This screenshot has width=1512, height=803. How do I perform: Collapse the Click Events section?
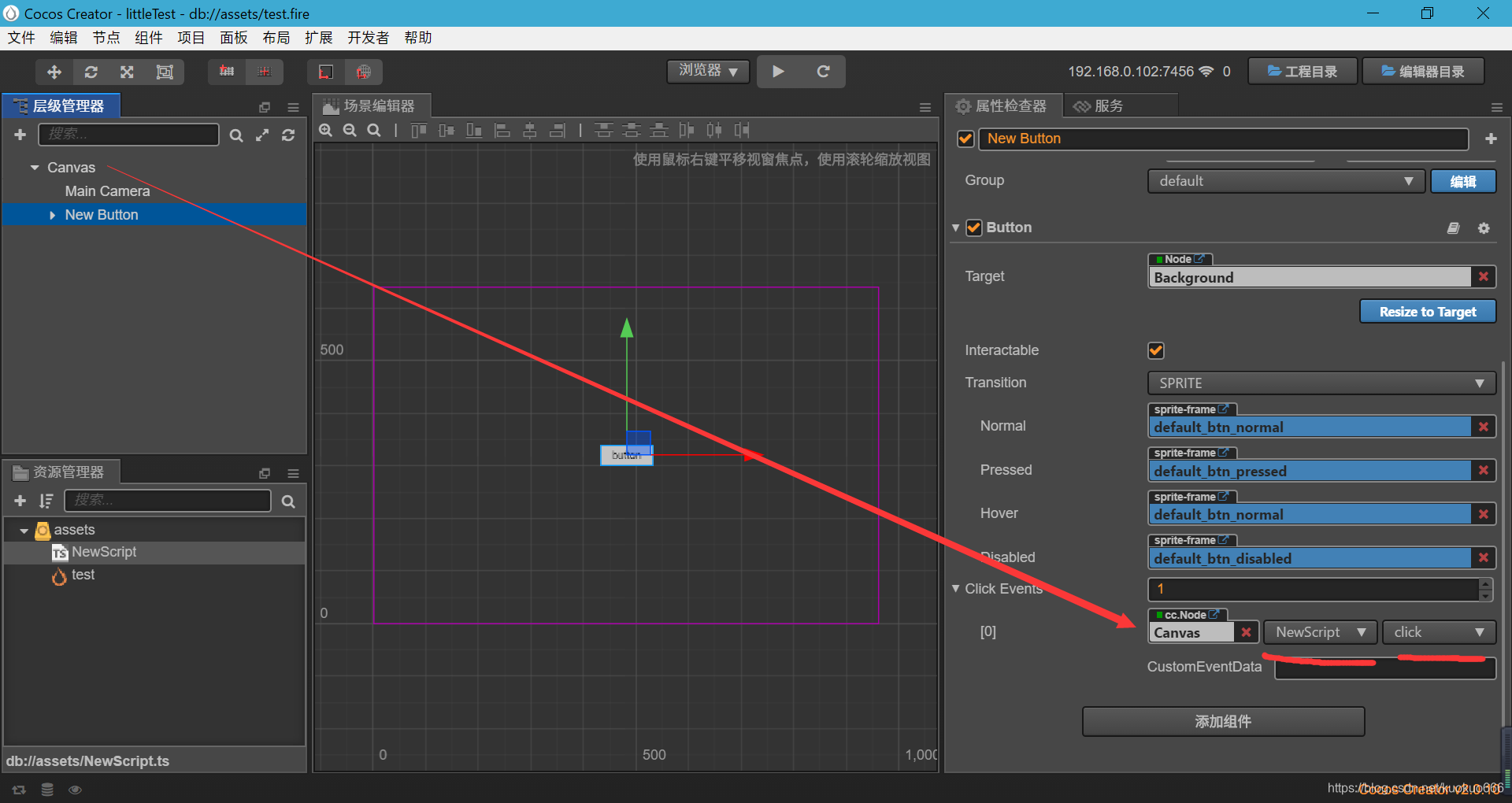pyautogui.click(x=955, y=588)
